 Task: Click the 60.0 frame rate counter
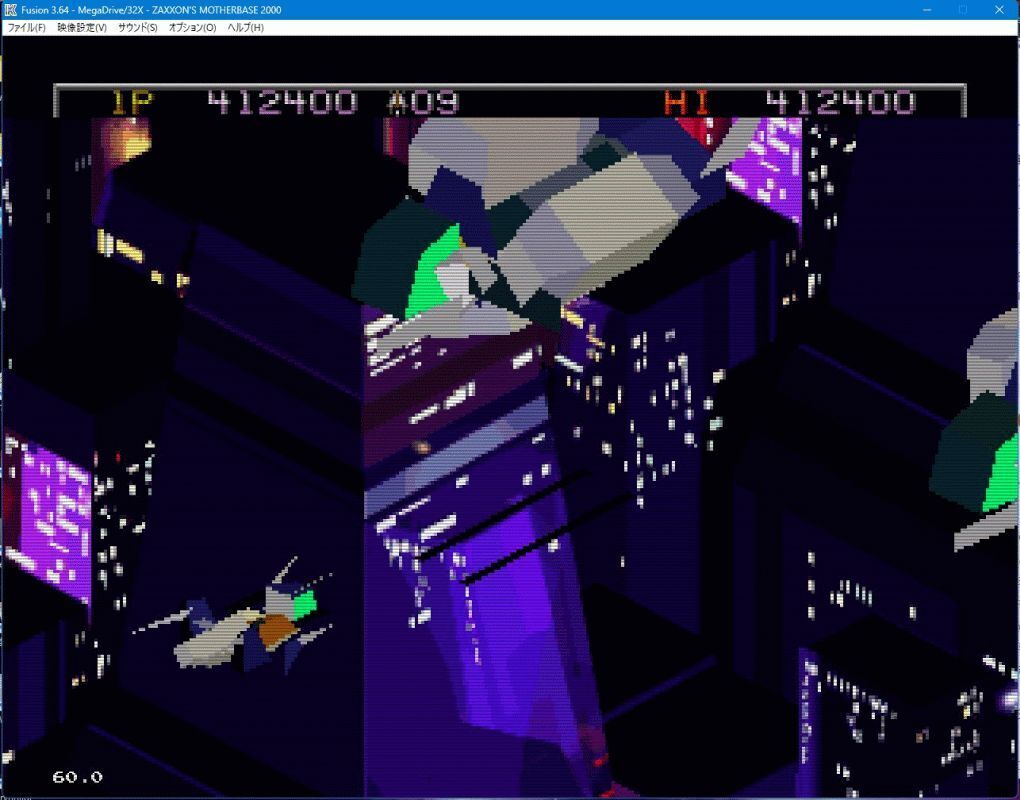[x=77, y=777]
